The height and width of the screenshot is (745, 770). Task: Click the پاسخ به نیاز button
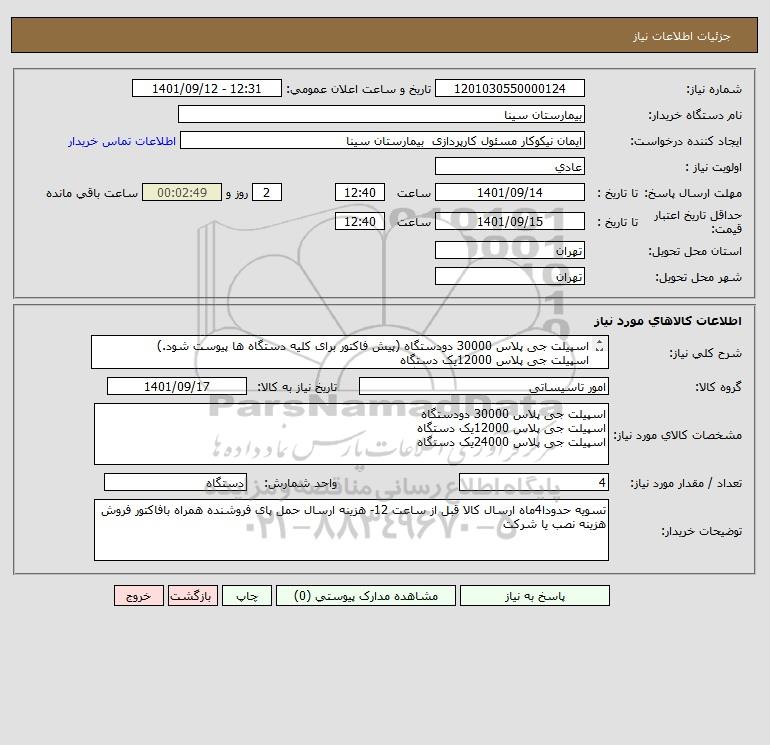[535, 596]
